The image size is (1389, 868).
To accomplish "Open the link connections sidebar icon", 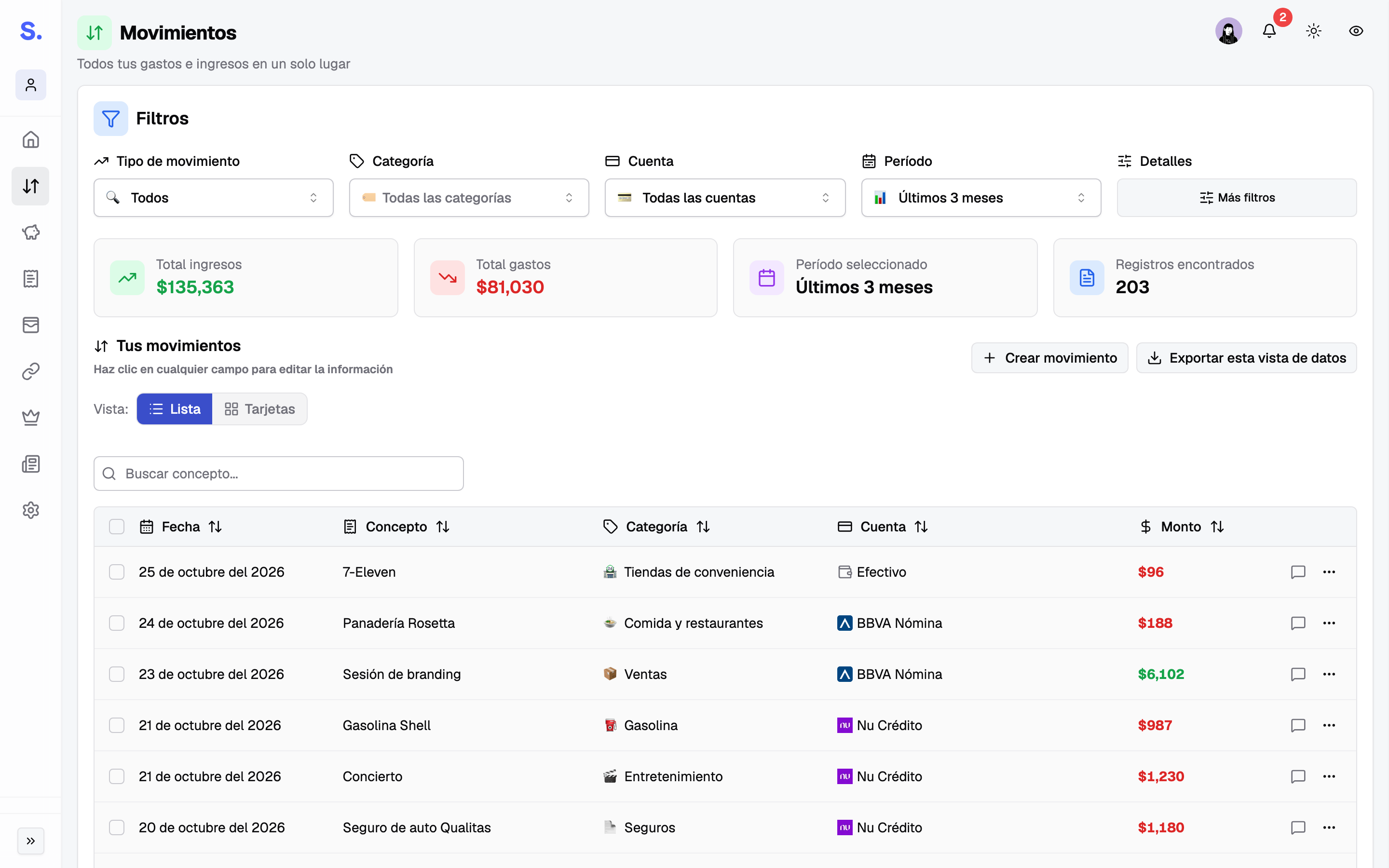I will (30, 371).
